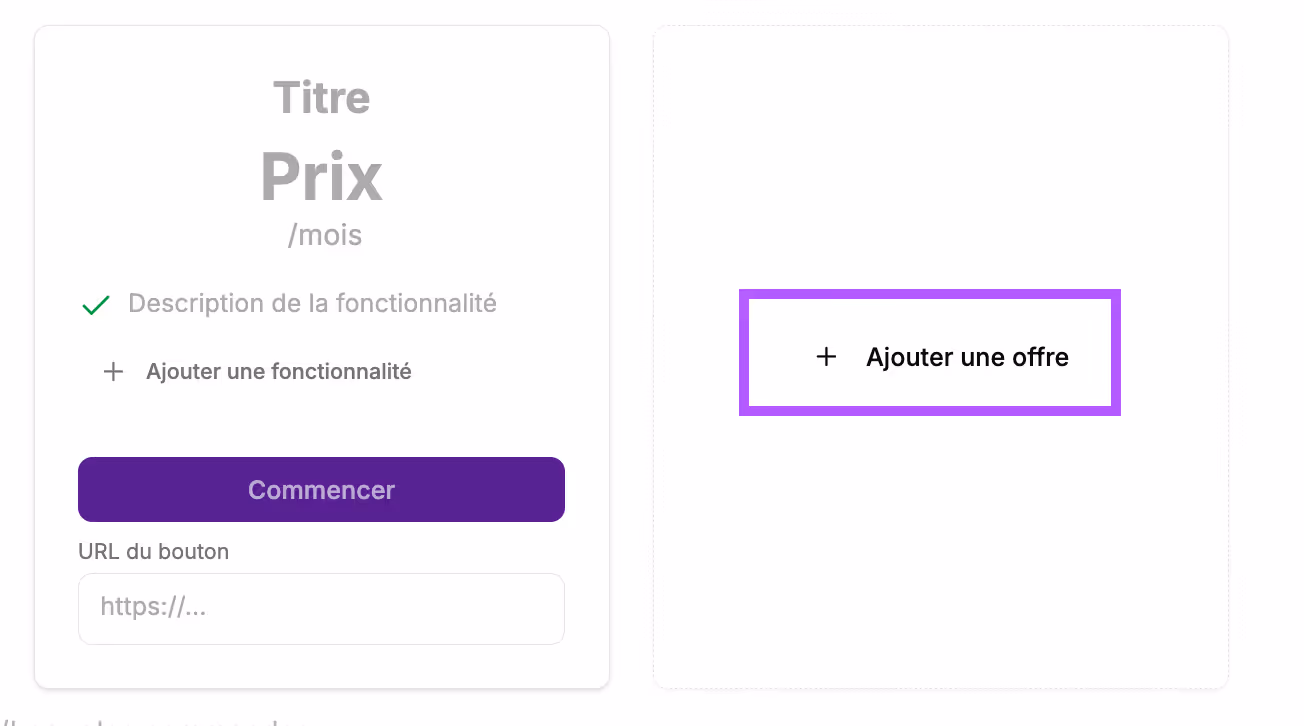Screen dimensions: 1304x726
Task: Click the plus icon next to Ajouter une fonctionnalité
Action: coord(113,371)
